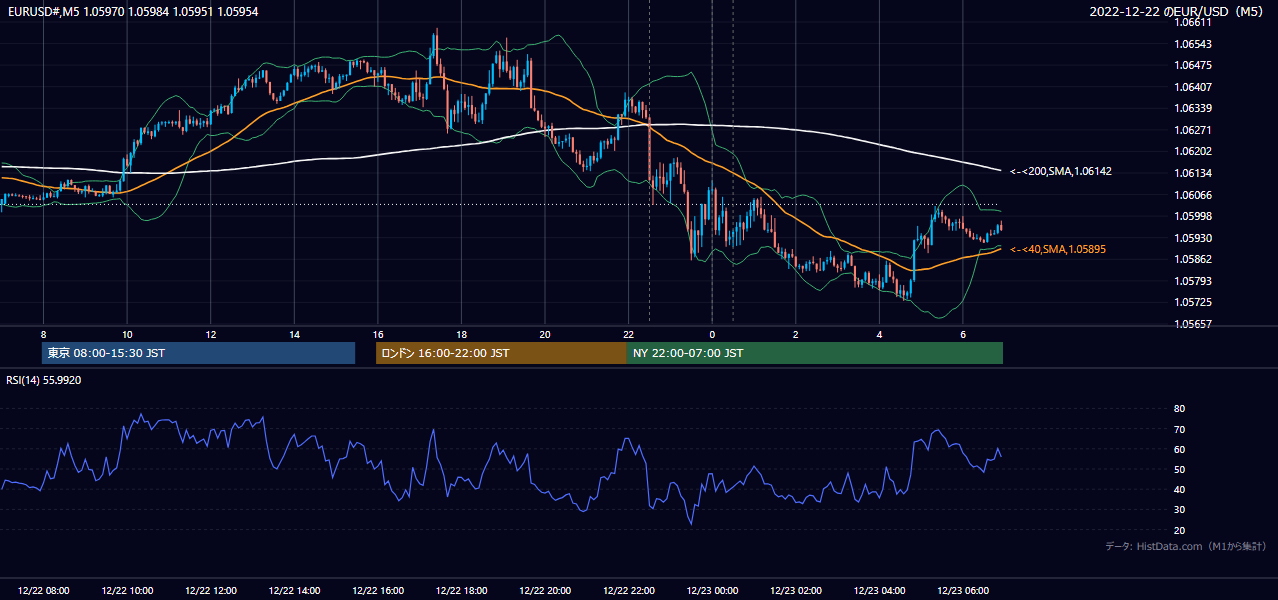Click hour label 8 under the price chart
Screen dimensions: 1278x600
[43, 334]
